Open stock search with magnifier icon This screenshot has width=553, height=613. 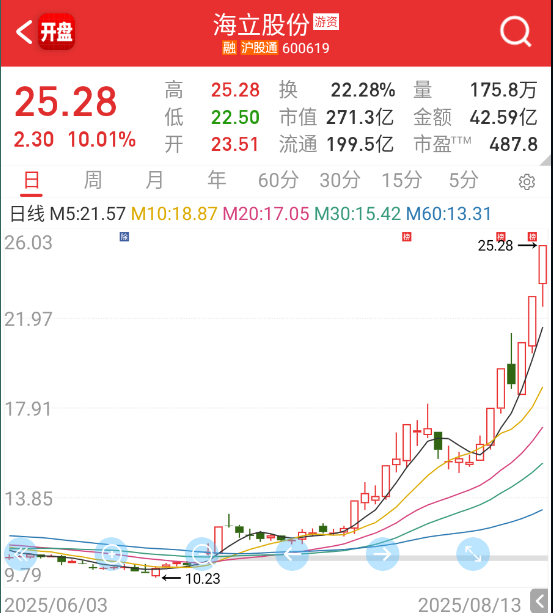coord(515,31)
